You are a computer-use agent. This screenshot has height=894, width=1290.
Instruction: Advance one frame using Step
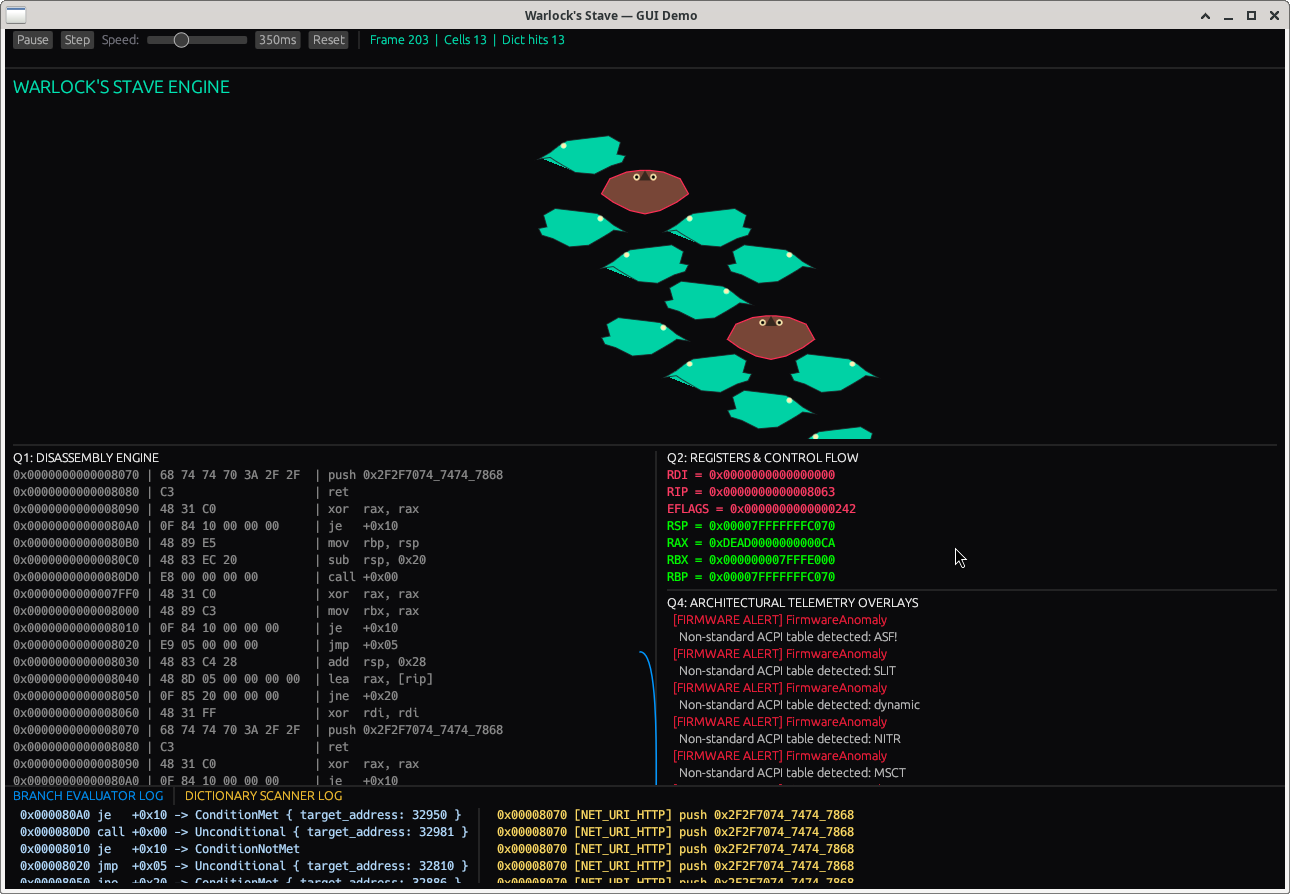(x=77, y=40)
